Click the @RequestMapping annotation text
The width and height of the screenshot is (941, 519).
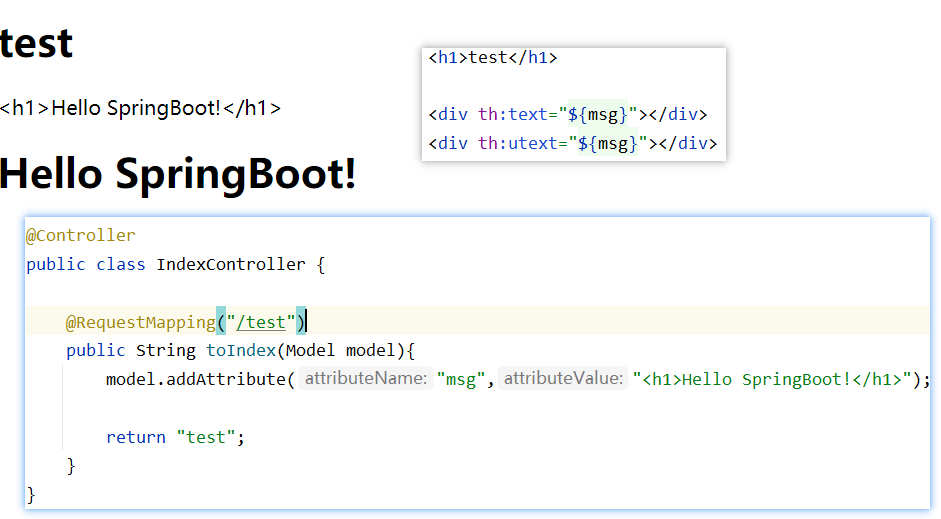[x=141, y=322]
